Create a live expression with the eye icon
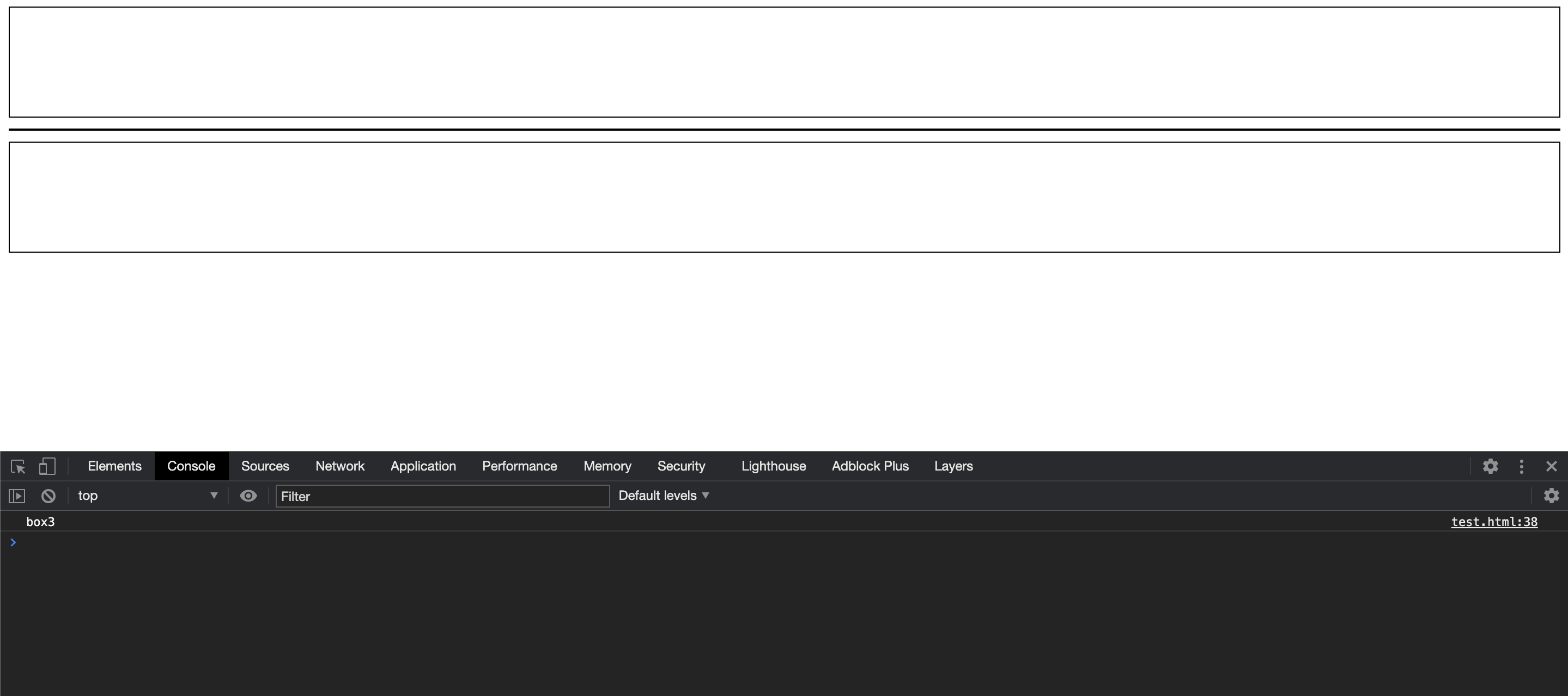Image resolution: width=1568 pixels, height=696 pixels. click(248, 496)
